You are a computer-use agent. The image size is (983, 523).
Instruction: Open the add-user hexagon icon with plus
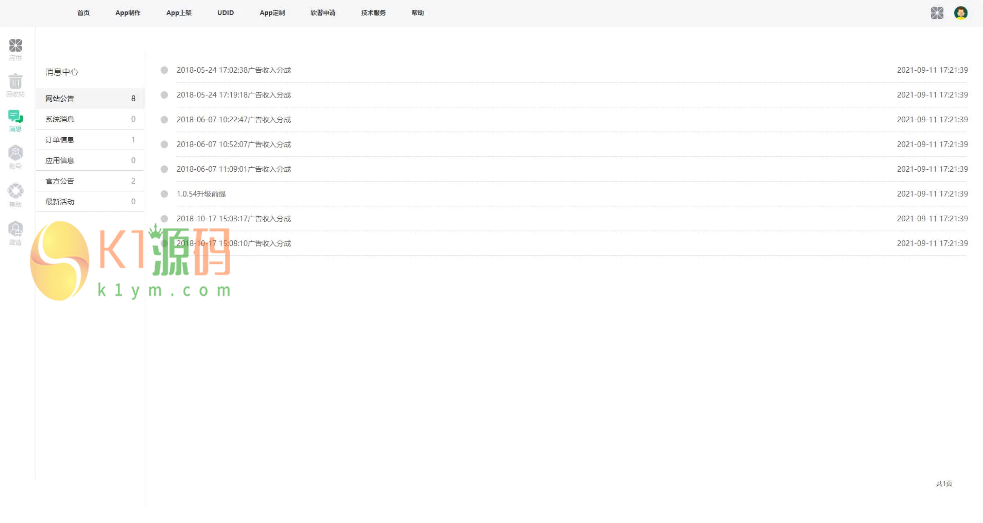point(16,229)
